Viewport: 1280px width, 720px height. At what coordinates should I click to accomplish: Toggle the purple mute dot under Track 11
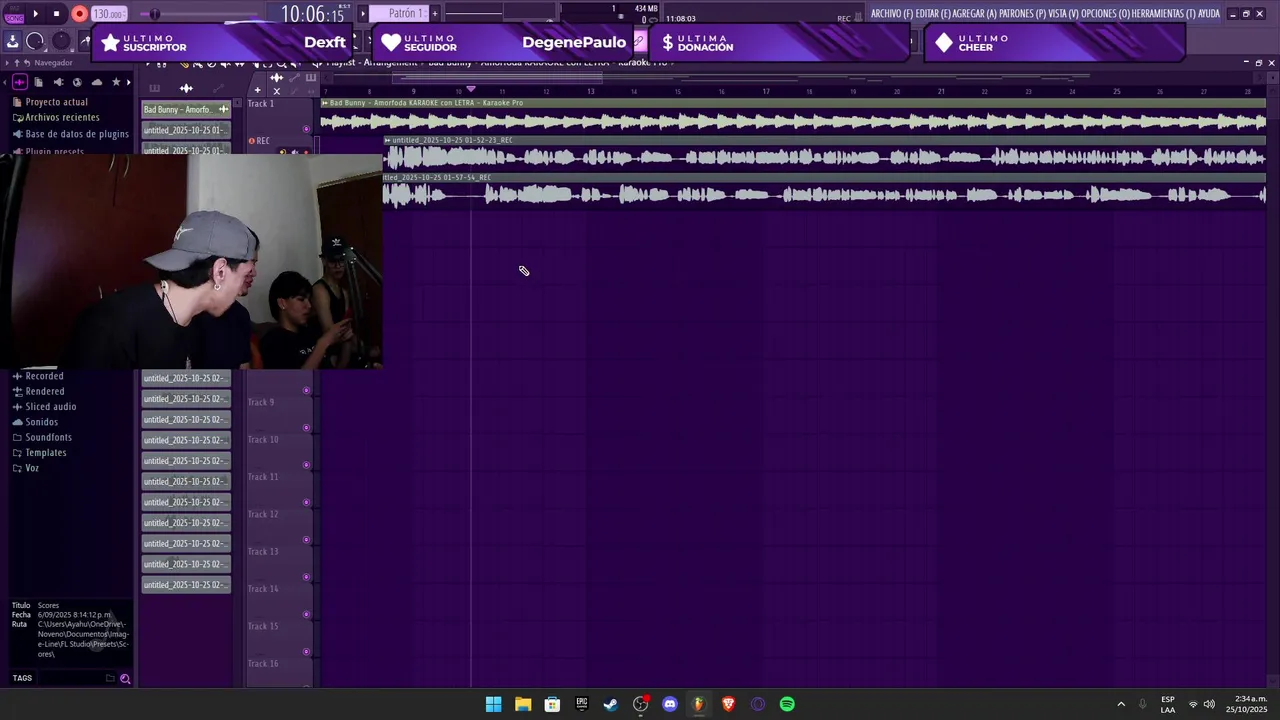pos(306,503)
